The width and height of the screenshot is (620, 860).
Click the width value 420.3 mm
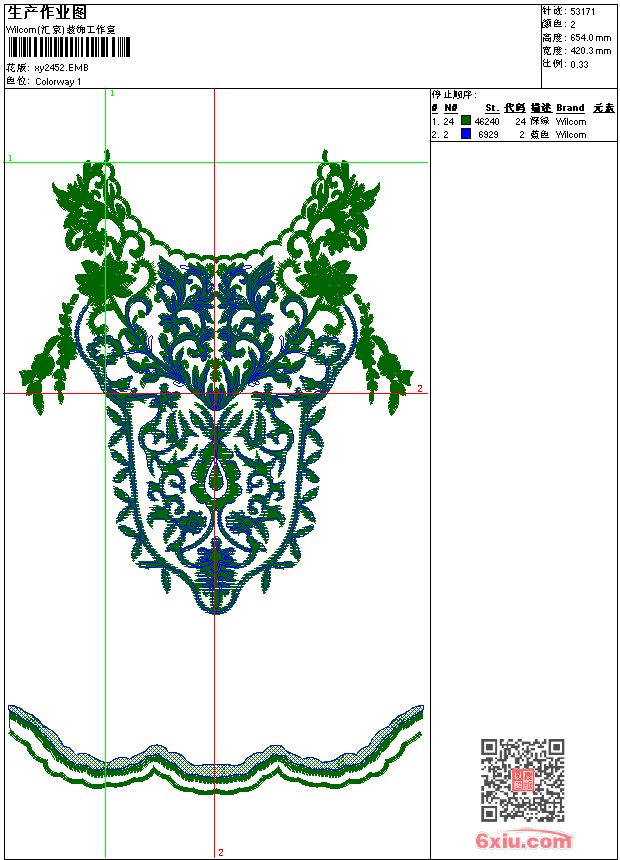(x=590, y=50)
